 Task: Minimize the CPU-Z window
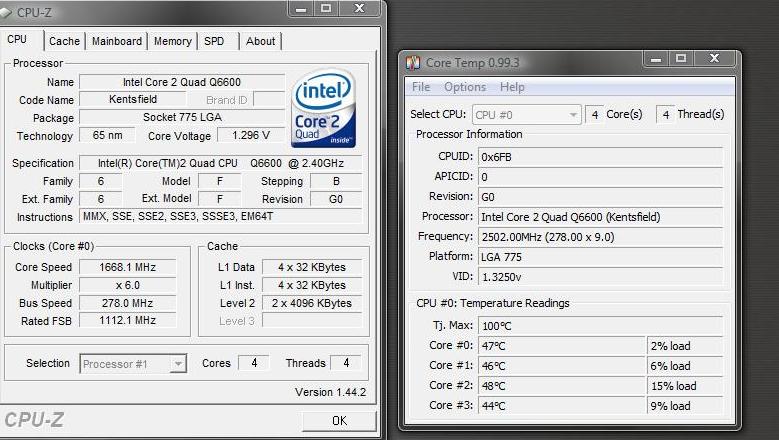click(301, 8)
